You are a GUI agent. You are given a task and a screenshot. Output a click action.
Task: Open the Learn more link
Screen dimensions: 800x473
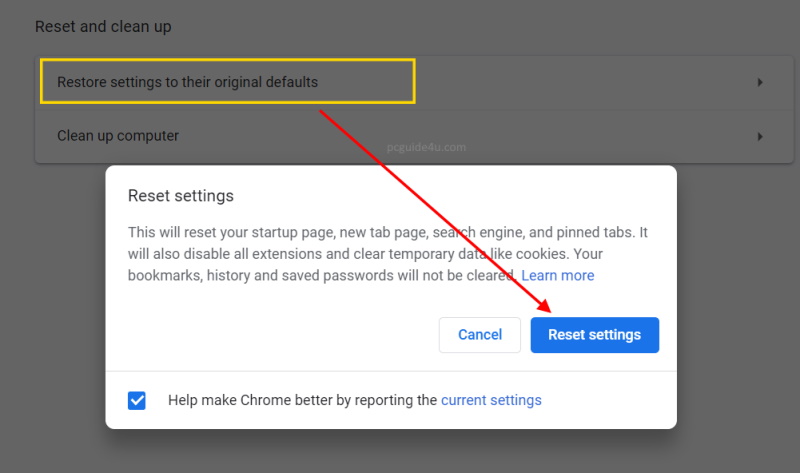557,275
